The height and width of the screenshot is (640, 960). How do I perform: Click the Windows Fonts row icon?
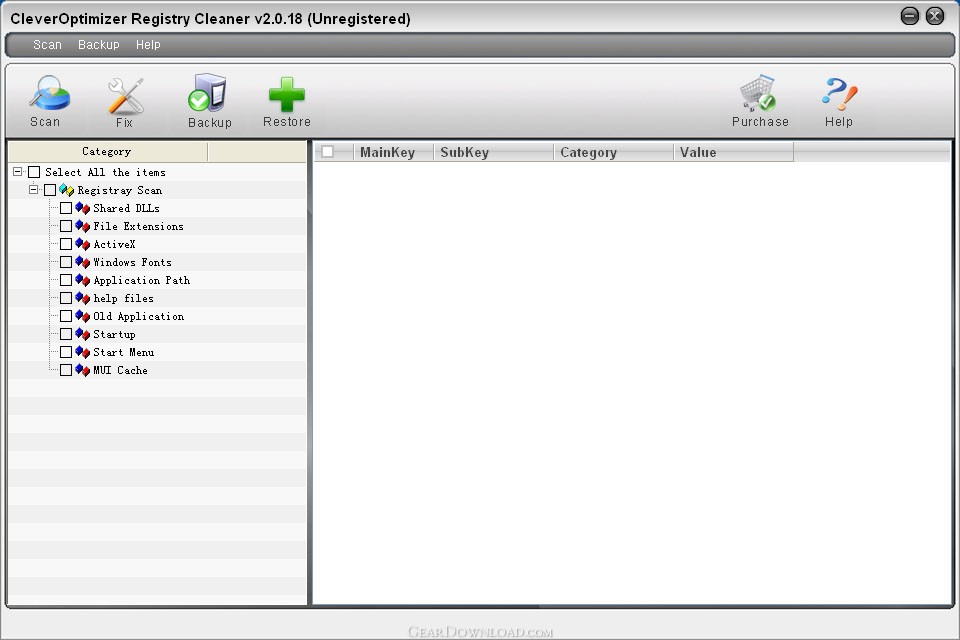point(83,262)
